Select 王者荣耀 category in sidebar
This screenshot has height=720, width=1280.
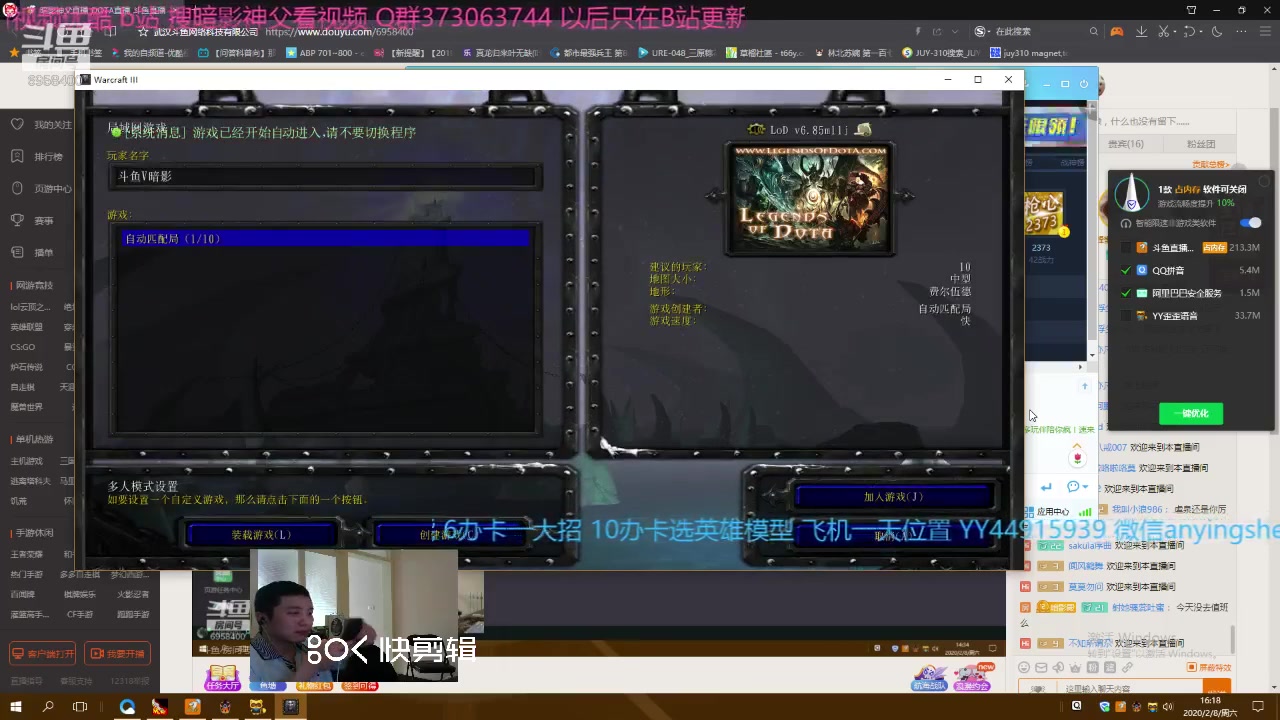(27, 554)
